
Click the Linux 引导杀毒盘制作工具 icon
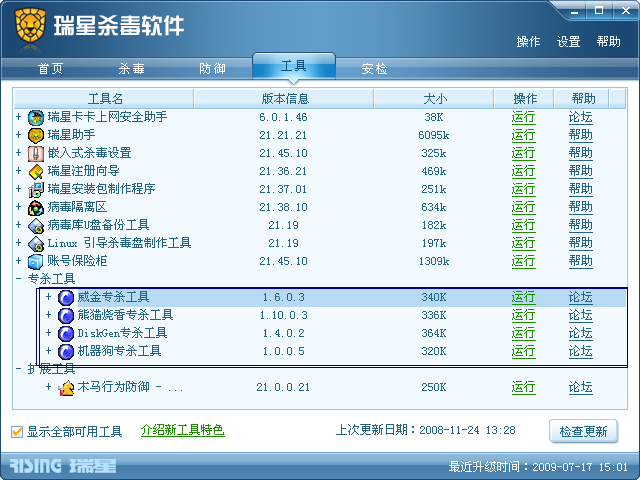[36, 243]
